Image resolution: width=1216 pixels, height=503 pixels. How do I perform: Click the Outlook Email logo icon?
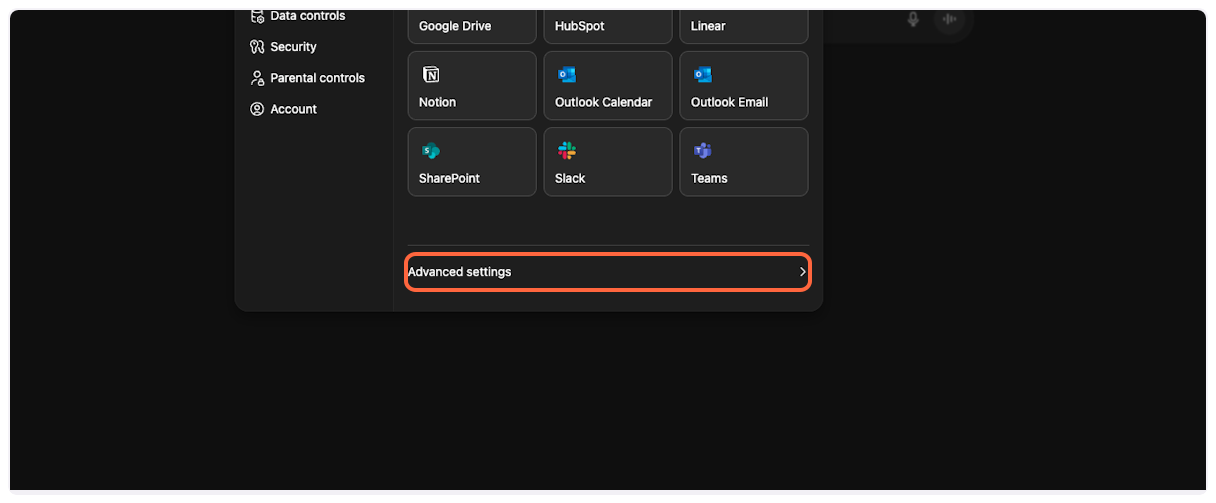point(702,75)
